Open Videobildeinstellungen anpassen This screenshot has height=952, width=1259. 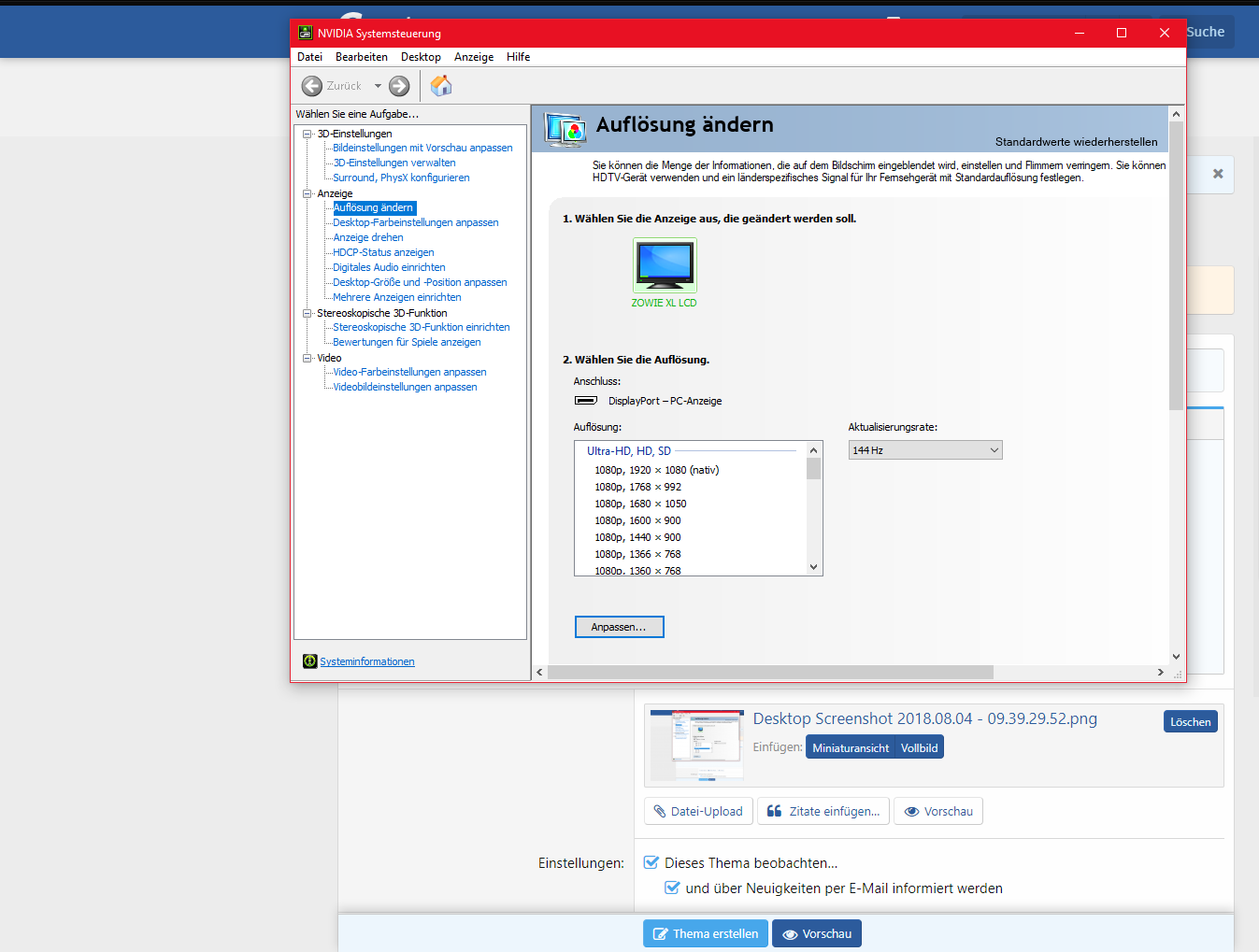coord(405,387)
